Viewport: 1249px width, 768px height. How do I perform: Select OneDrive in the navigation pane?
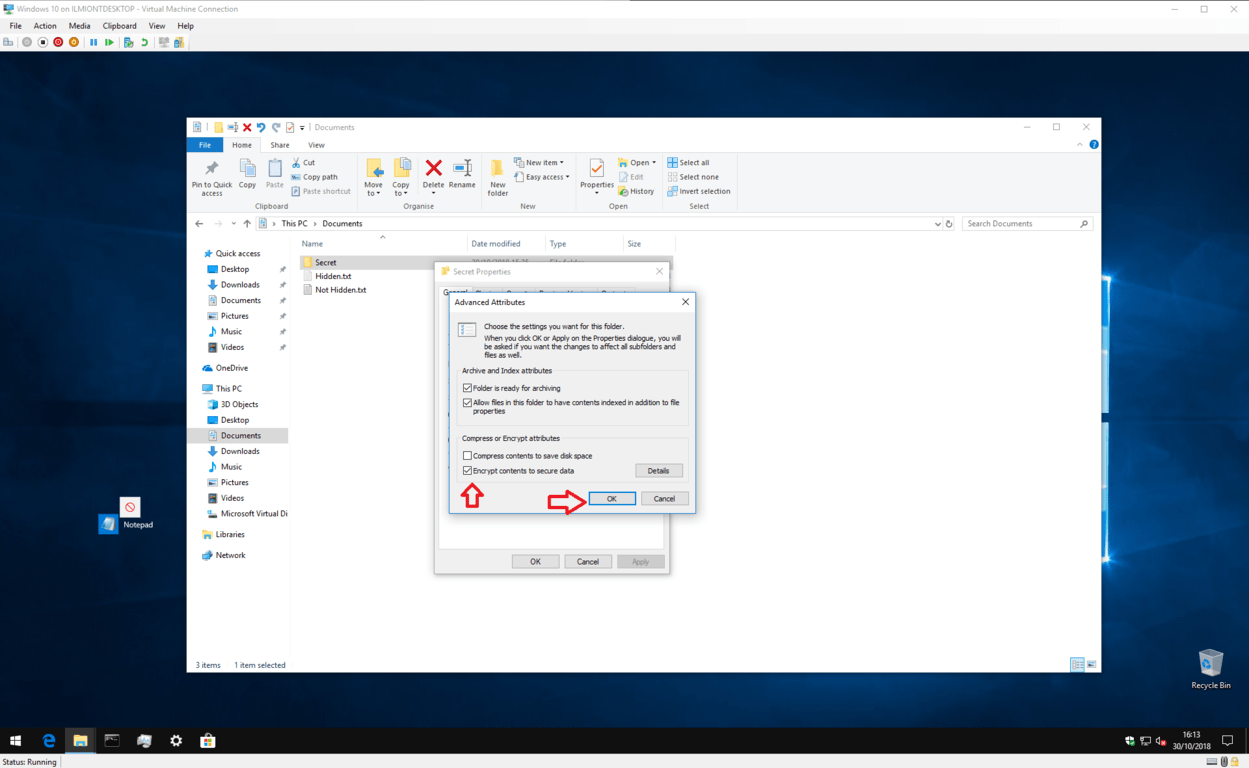[231, 368]
